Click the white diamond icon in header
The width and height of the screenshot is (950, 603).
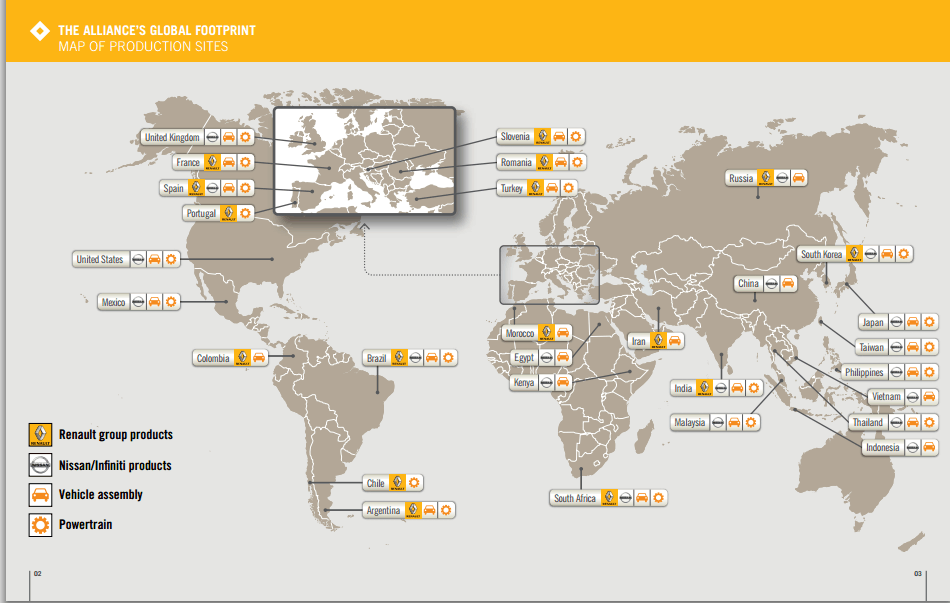click(x=40, y=31)
